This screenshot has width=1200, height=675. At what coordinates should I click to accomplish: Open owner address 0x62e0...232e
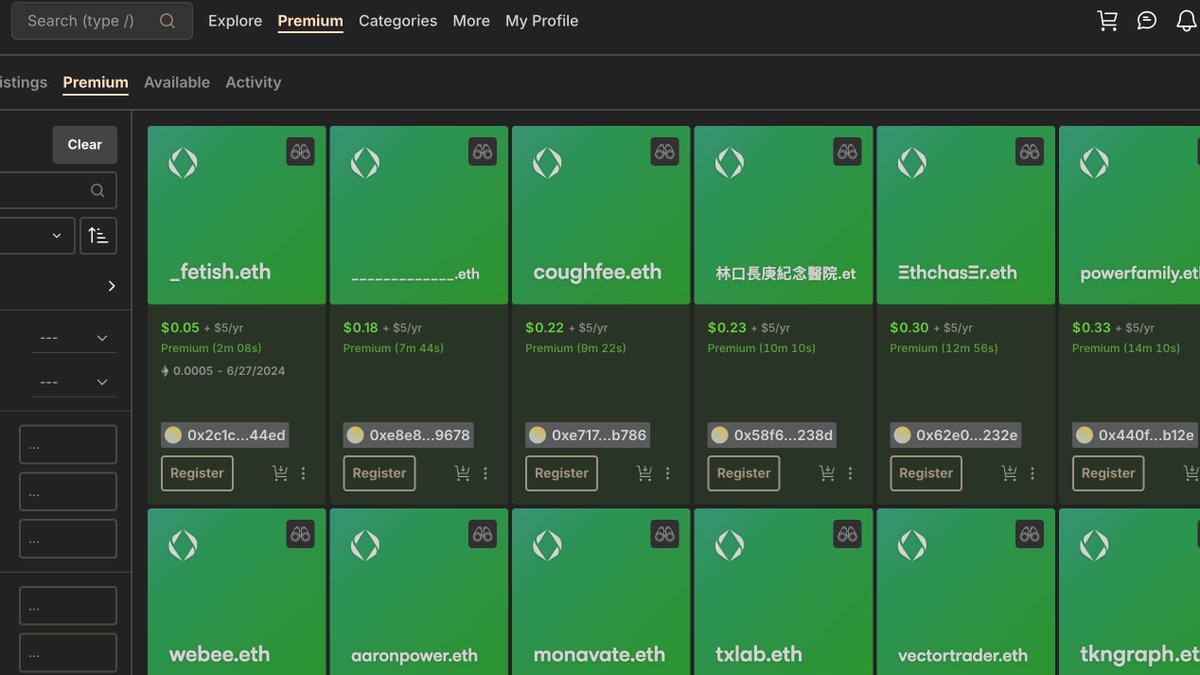pyautogui.click(x=955, y=435)
